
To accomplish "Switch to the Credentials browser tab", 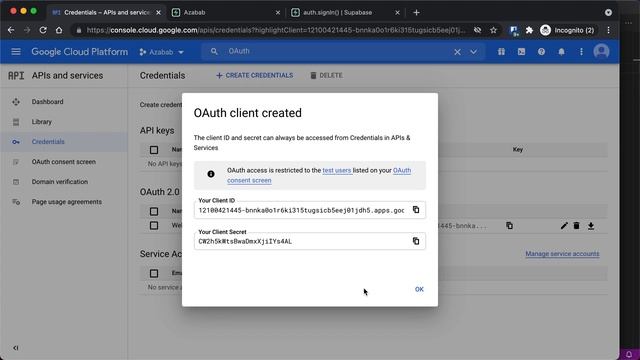I will click(x=105, y=12).
